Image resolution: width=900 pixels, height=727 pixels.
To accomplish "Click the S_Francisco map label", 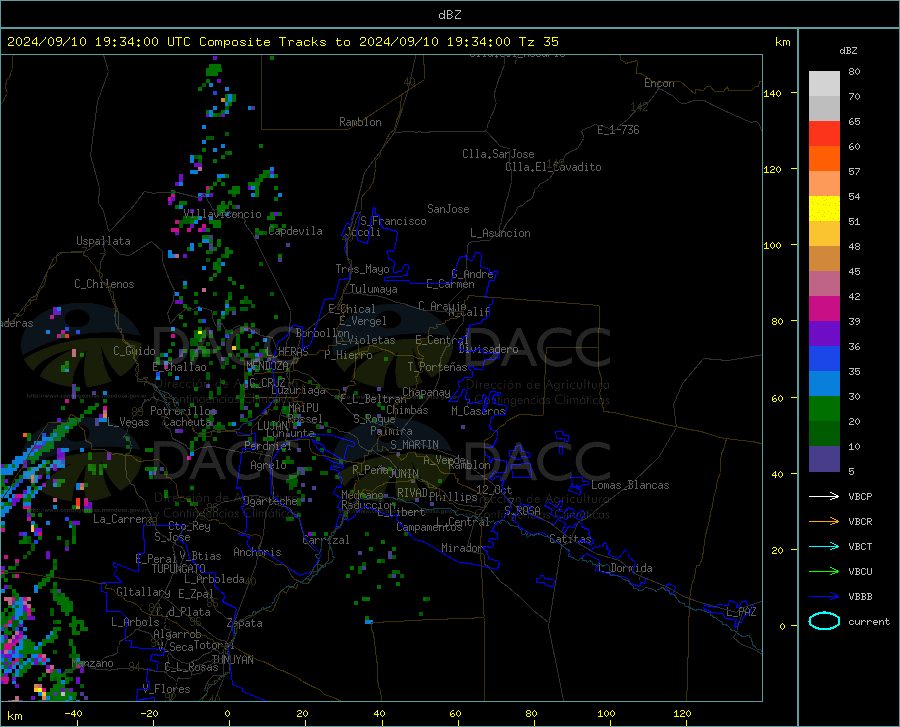I will [393, 221].
